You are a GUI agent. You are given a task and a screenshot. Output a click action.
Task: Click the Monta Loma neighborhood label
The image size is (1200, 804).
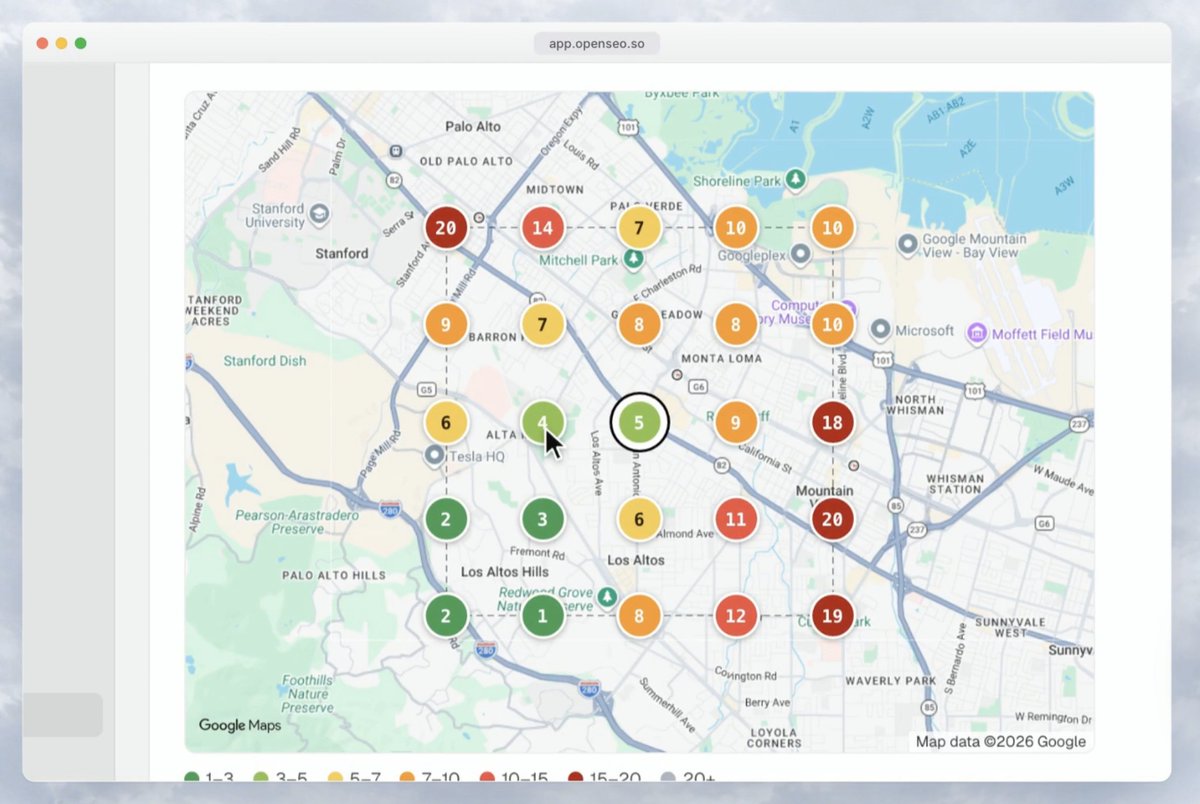(x=721, y=358)
